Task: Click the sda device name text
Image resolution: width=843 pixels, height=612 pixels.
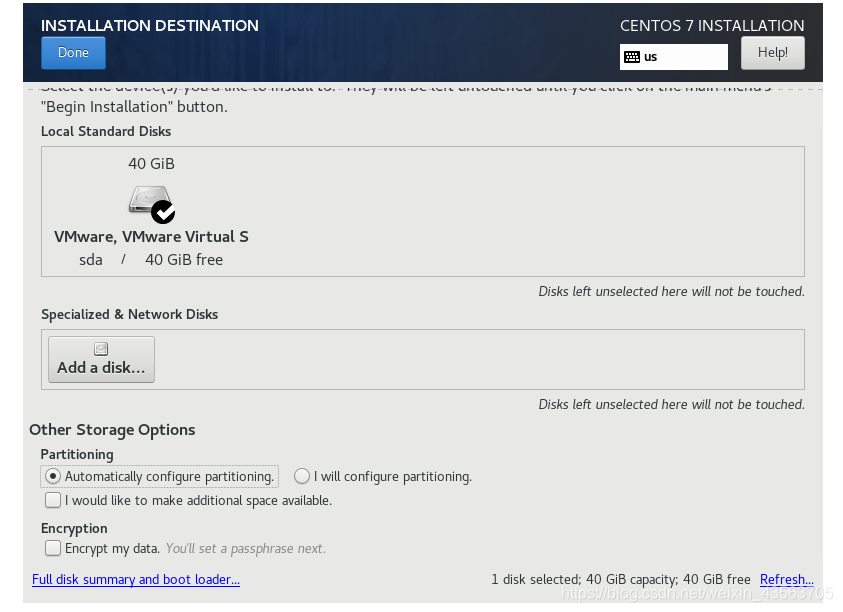Action: (91, 260)
